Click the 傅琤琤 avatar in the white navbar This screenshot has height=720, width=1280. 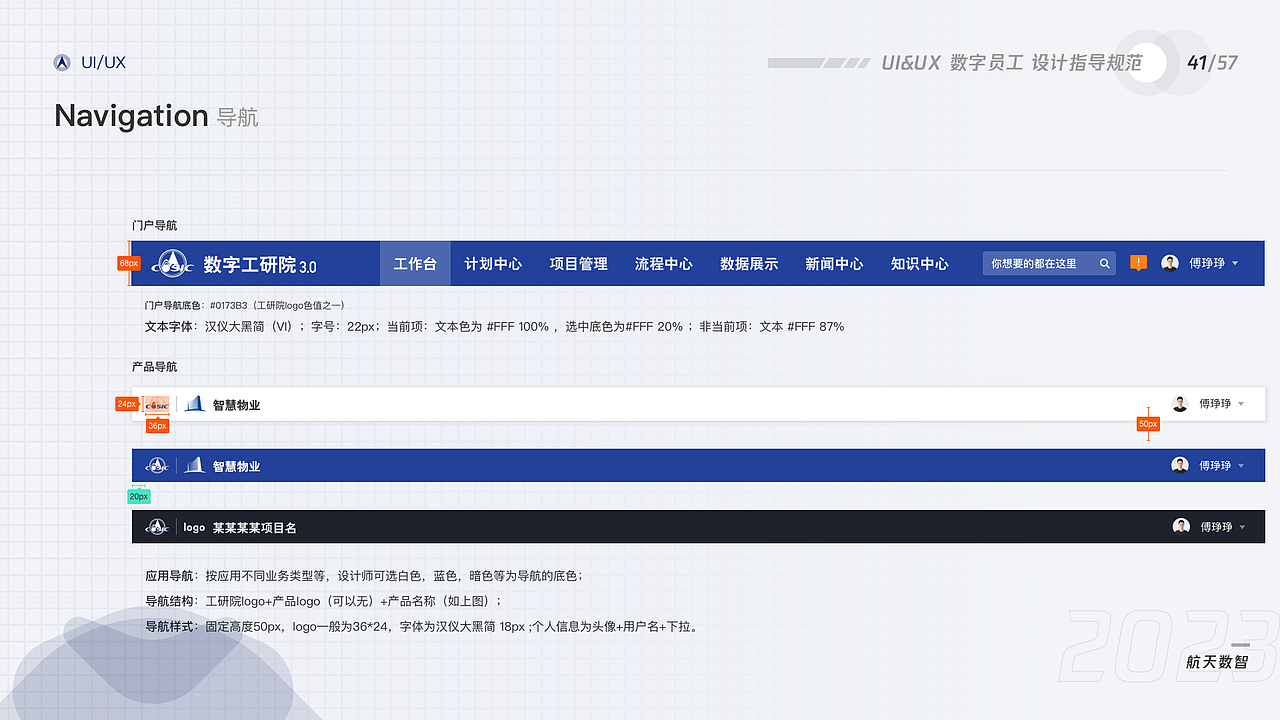[1181, 403]
